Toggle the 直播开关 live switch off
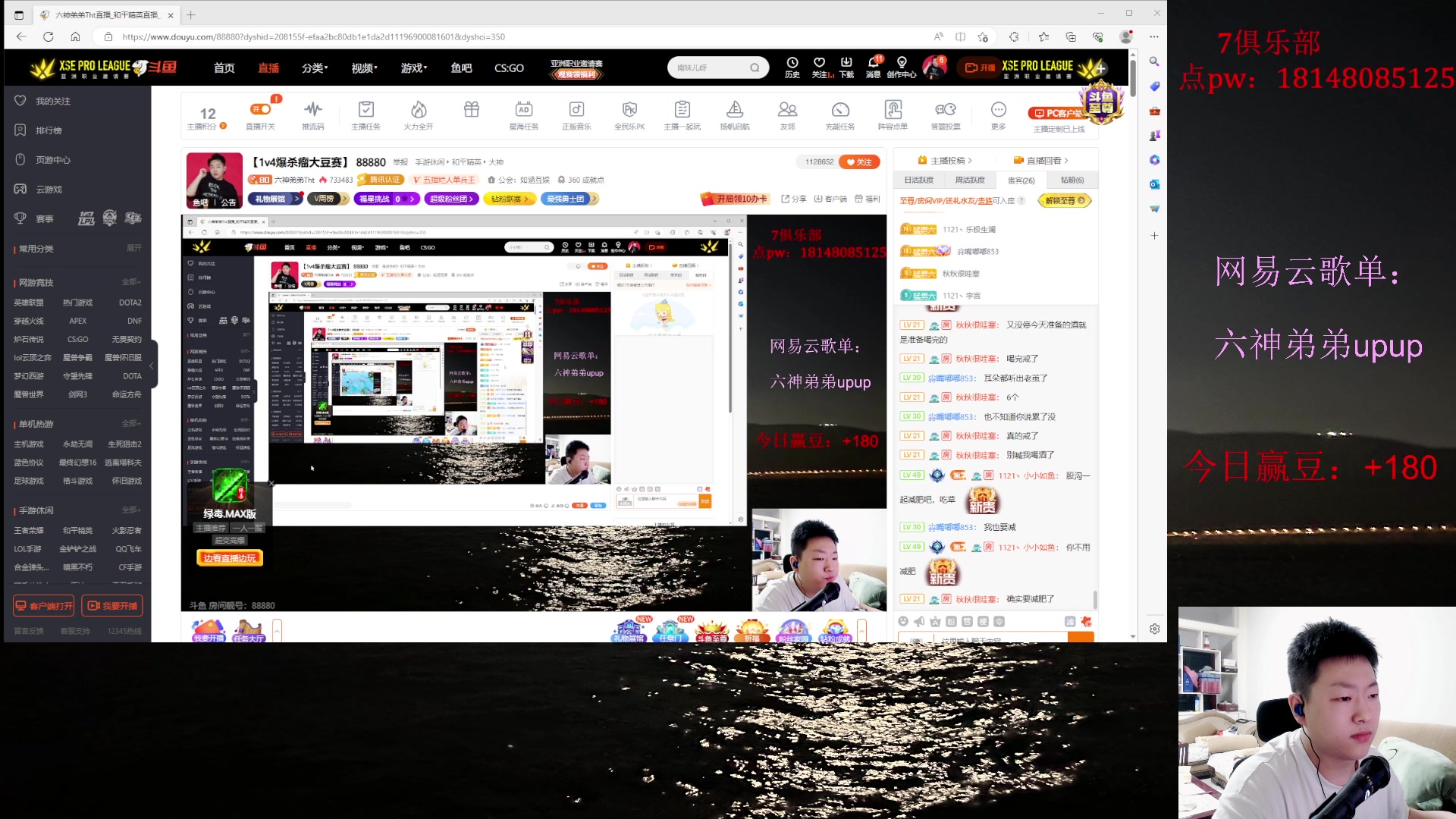1456x819 pixels. tap(261, 110)
